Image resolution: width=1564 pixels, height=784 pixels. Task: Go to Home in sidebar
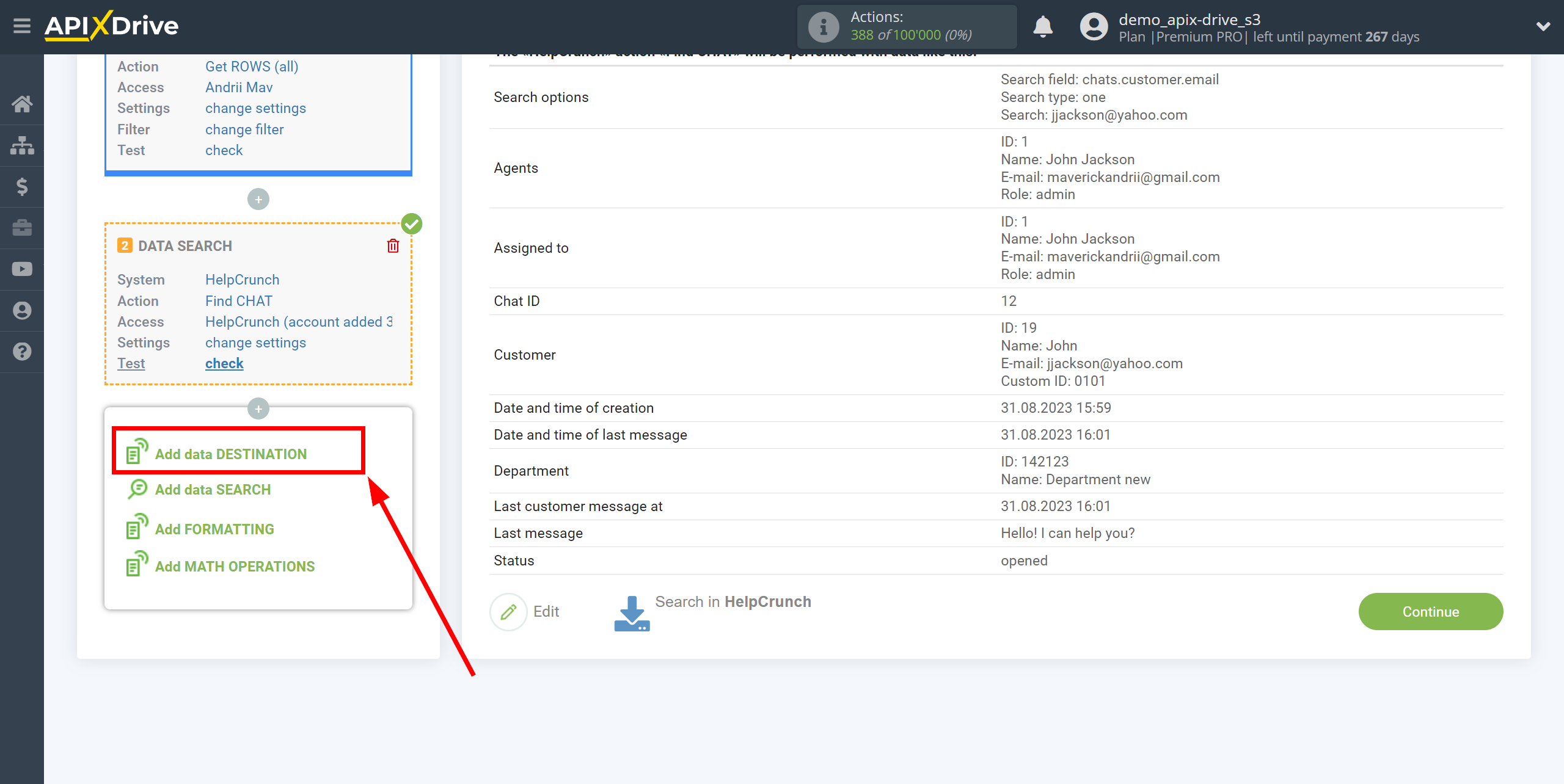pyautogui.click(x=22, y=104)
